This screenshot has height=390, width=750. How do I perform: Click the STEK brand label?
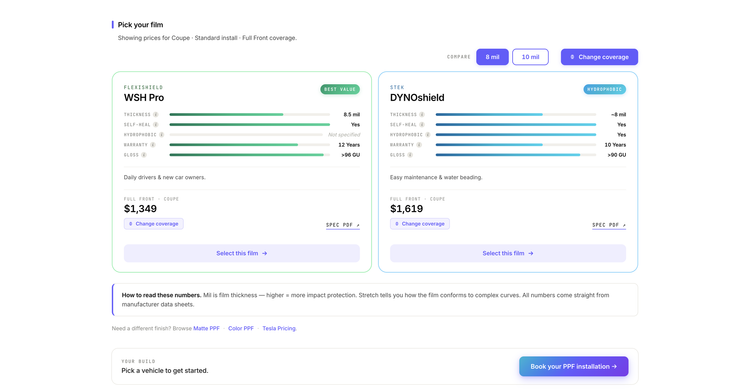pyautogui.click(x=397, y=87)
